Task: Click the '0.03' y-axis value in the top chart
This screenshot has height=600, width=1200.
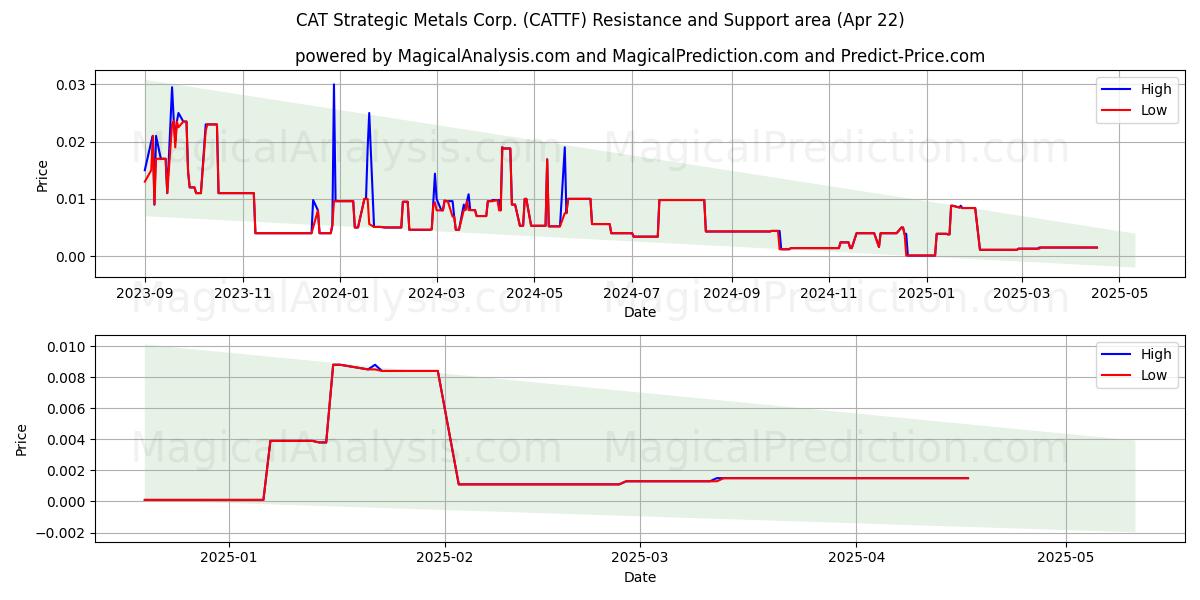Action: tap(72, 85)
